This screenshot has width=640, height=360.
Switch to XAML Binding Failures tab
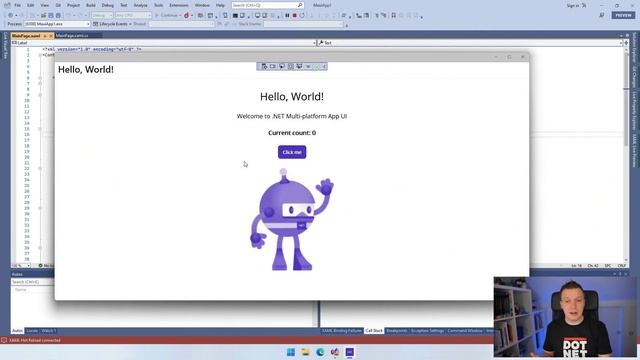click(342, 331)
